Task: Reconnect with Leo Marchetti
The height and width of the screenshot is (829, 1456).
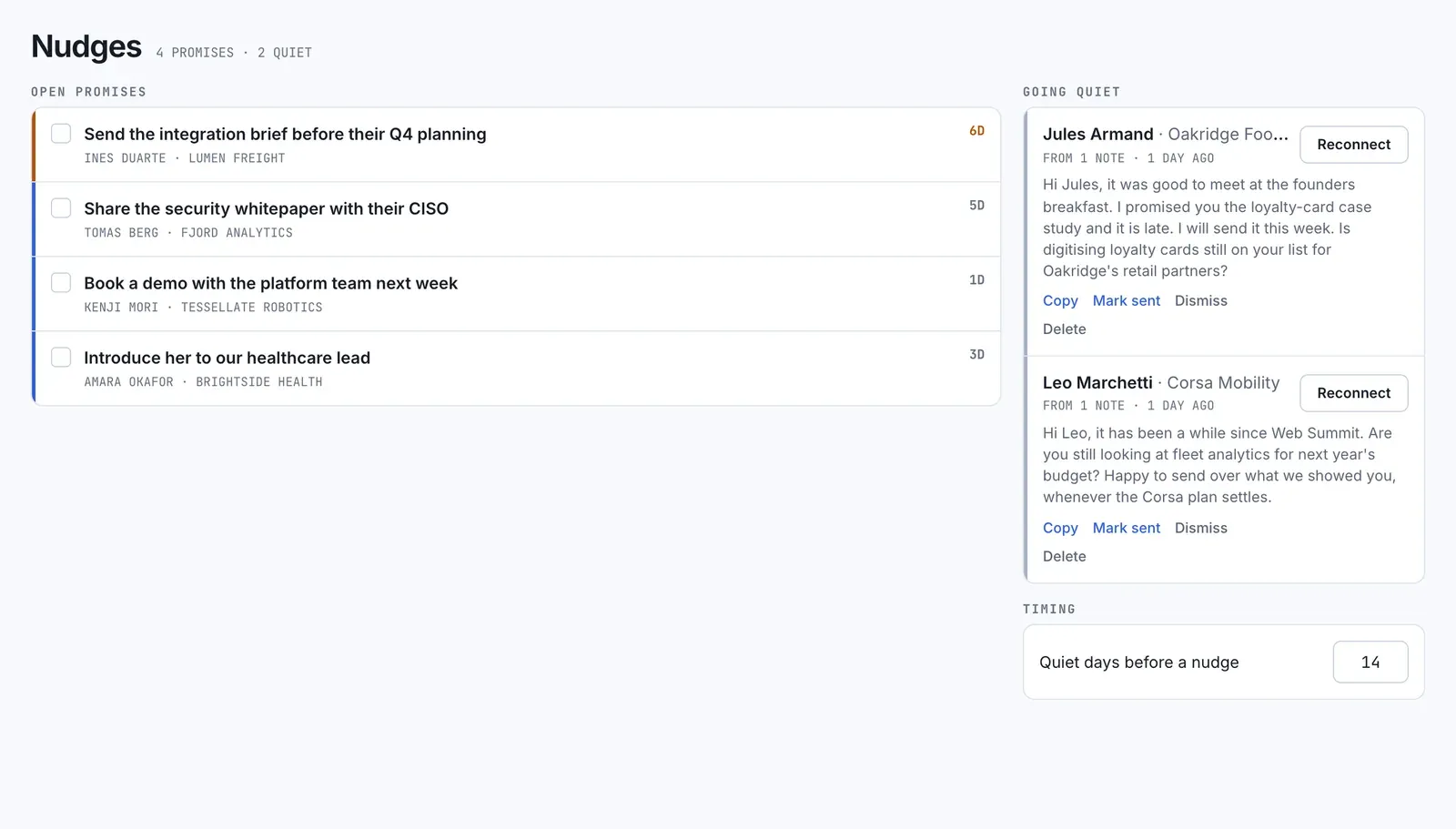Action: [1353, 393]
